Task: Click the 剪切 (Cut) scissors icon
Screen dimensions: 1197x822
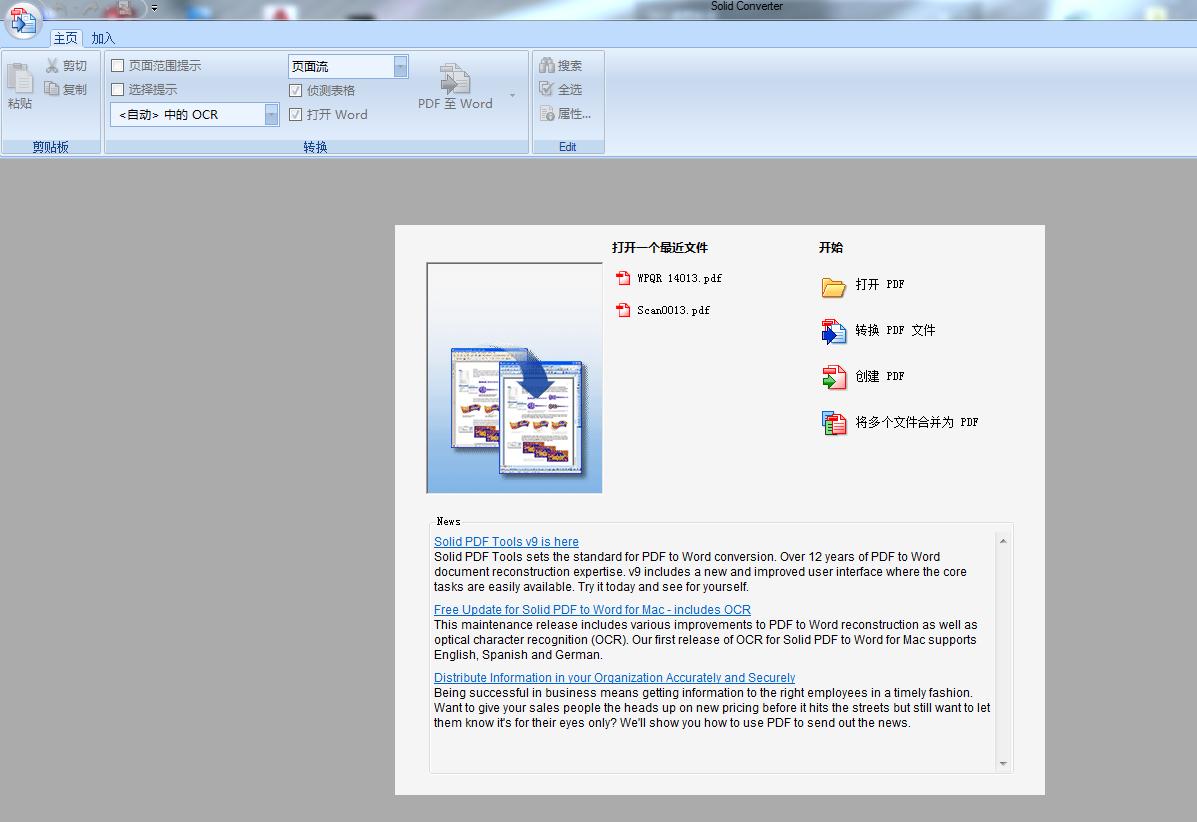Action: [52, 66]
